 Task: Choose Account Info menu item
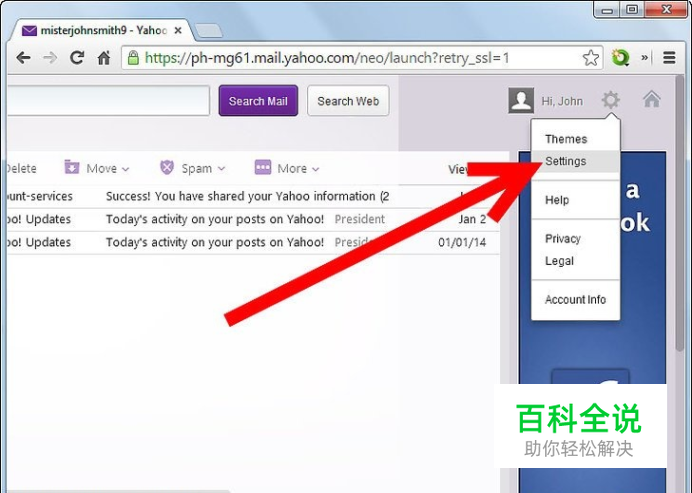point(575,300)
